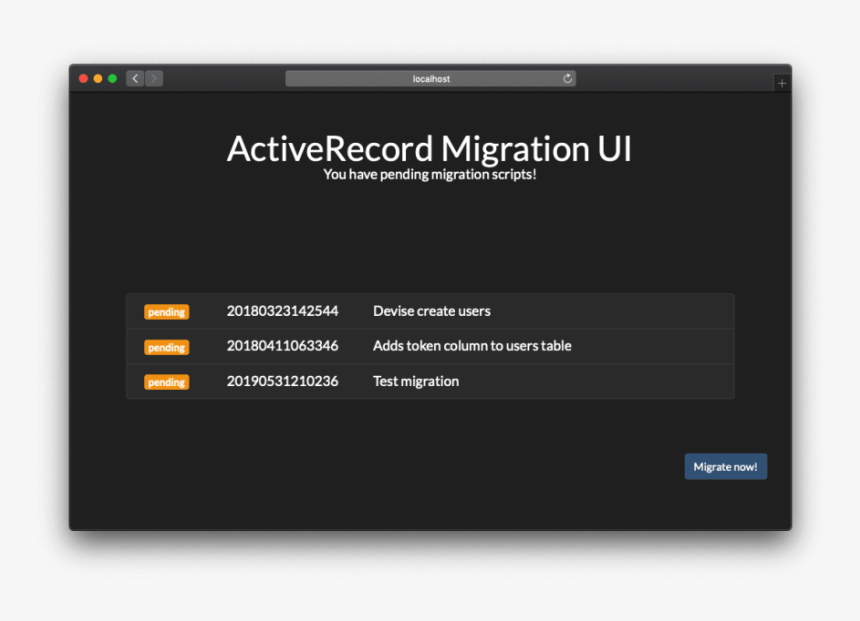Click the browser back arrow
860x621 pixels.
[x=135, y=78]
